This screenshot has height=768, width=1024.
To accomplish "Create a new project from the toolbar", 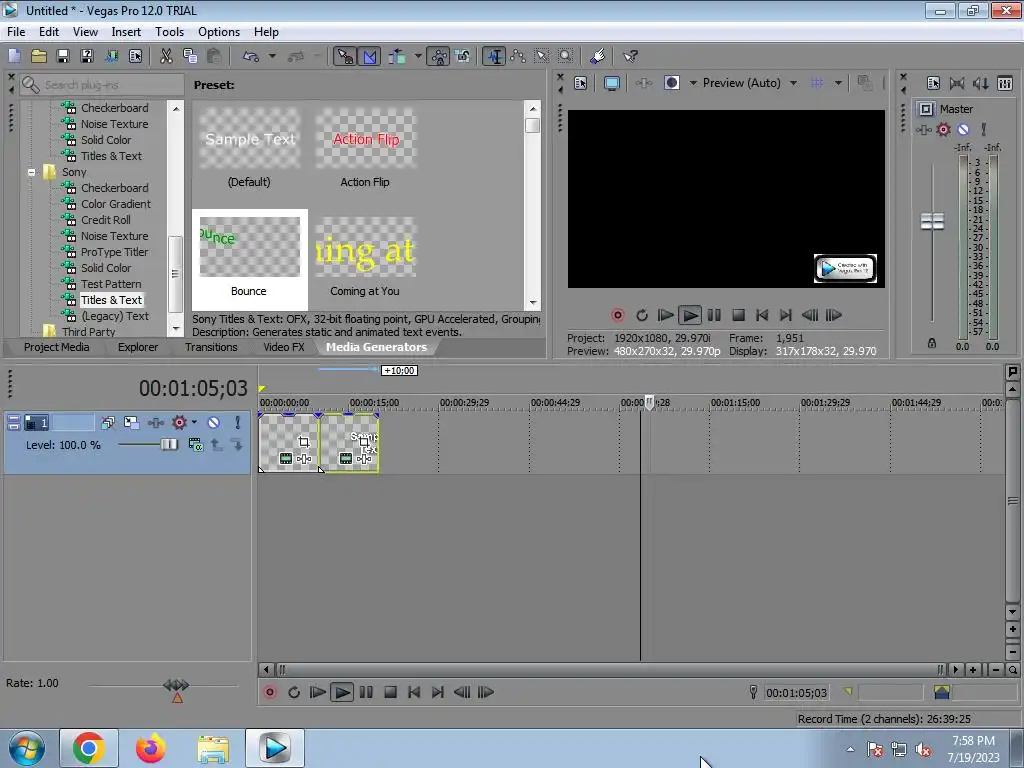I will (14, 56).
